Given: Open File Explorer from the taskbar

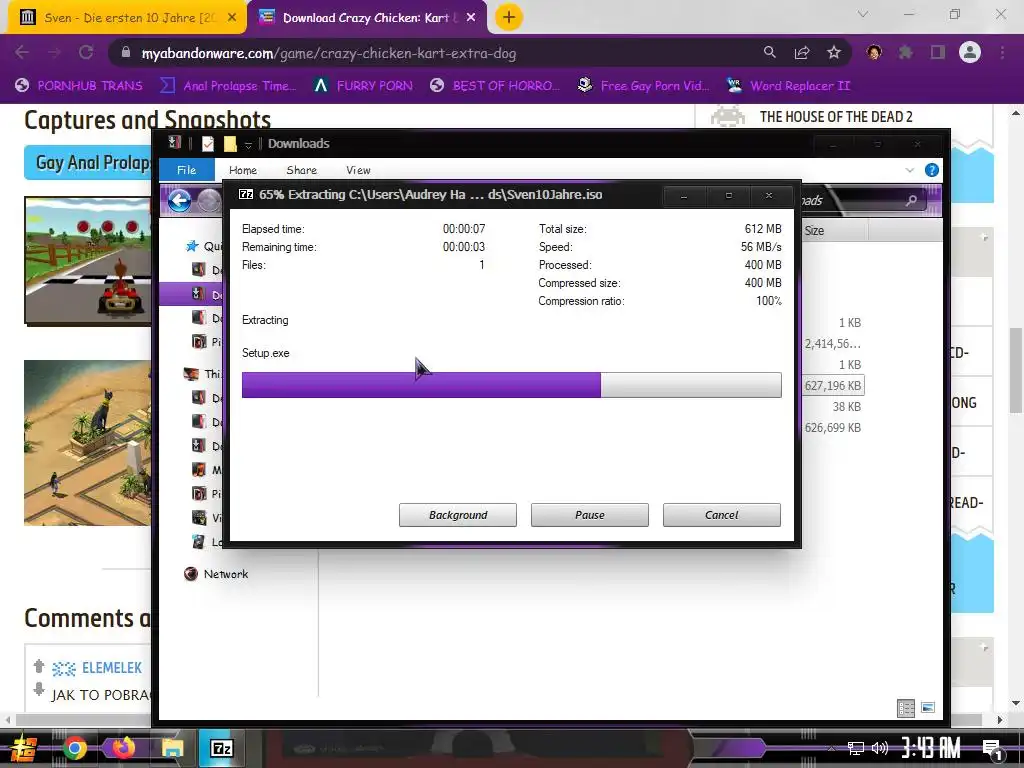Looking at the screenshot, I should point(172,748).
